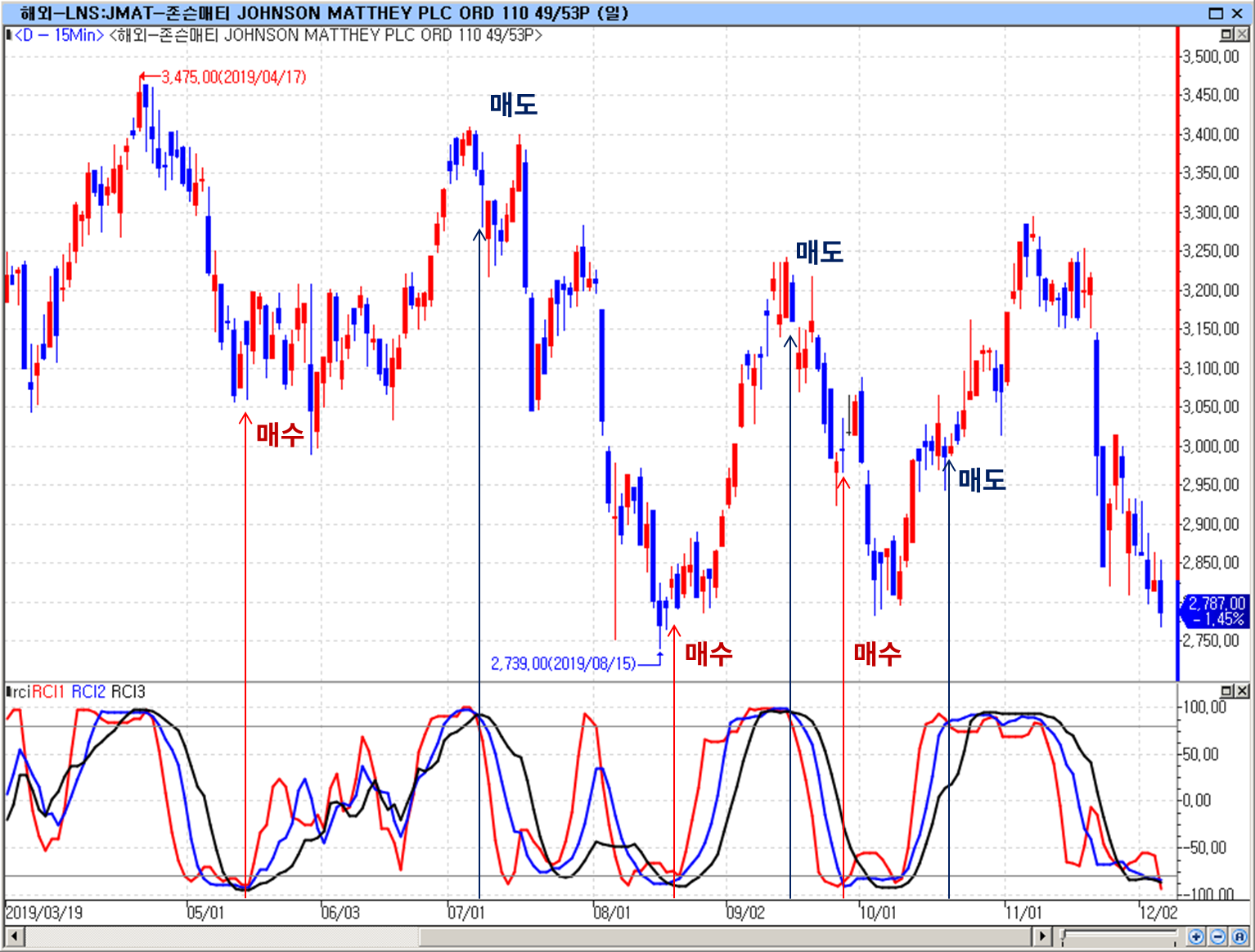Click the 09/02 date axis label
1255x952 pixels.
(745, 913)
